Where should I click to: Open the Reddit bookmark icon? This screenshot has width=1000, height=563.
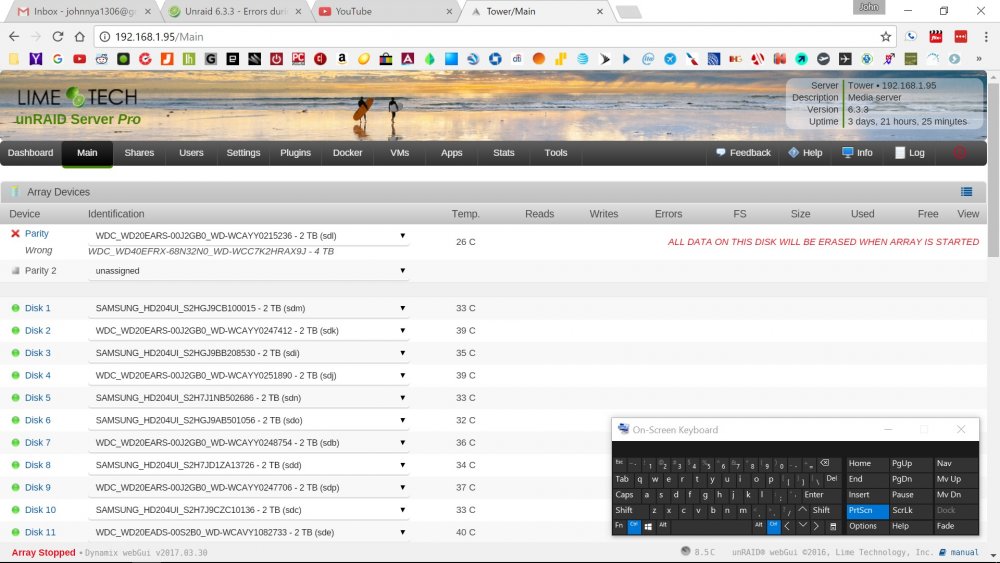click(101, 59)
